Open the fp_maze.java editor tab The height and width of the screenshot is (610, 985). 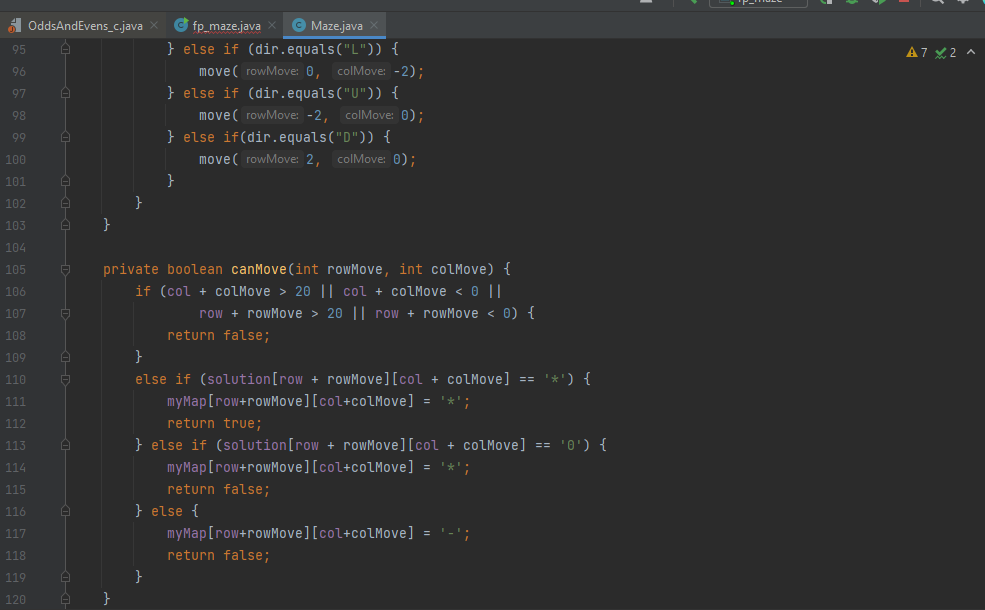(x=226, y=26)
